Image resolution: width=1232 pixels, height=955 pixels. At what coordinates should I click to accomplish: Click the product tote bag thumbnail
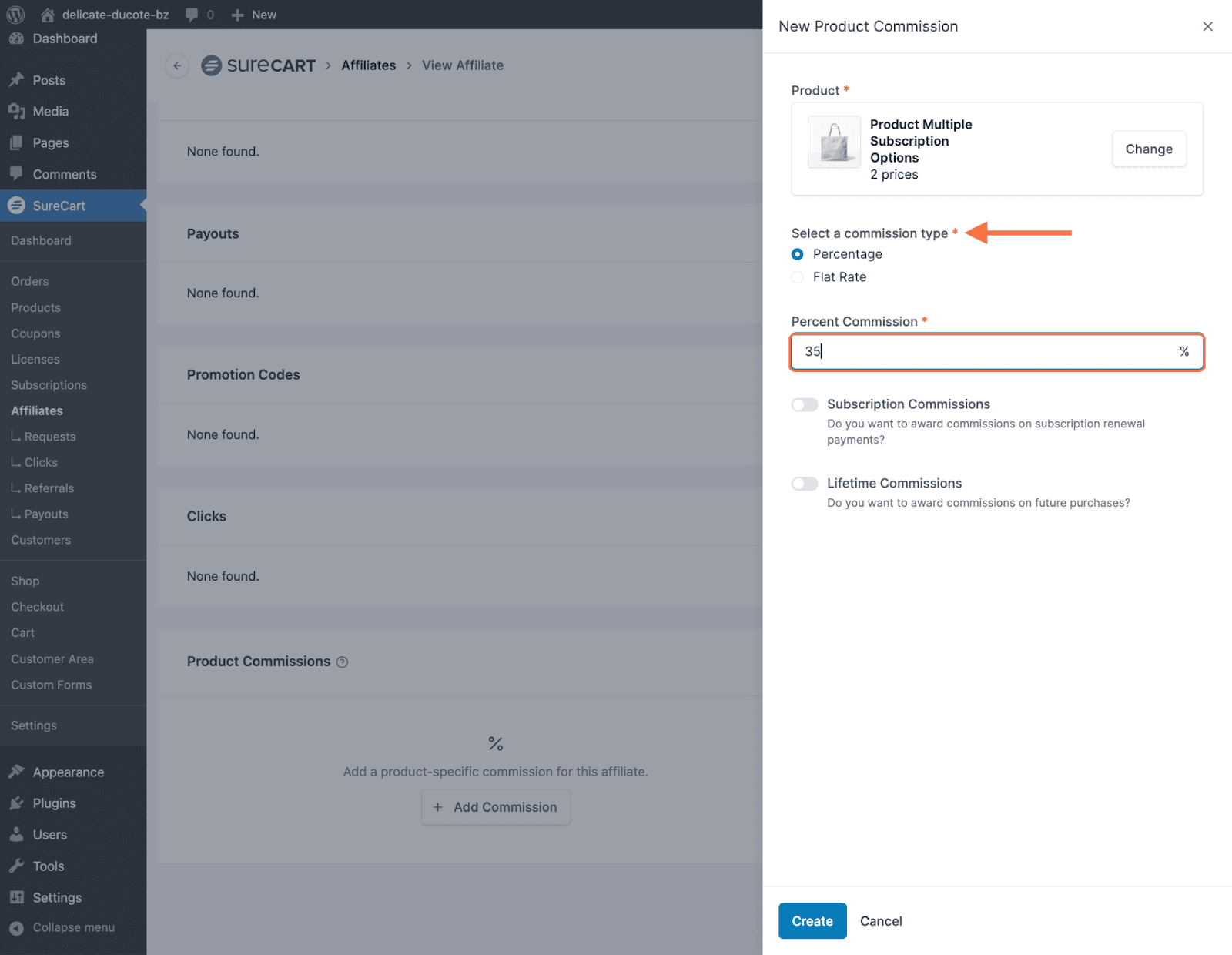(834, 142)
